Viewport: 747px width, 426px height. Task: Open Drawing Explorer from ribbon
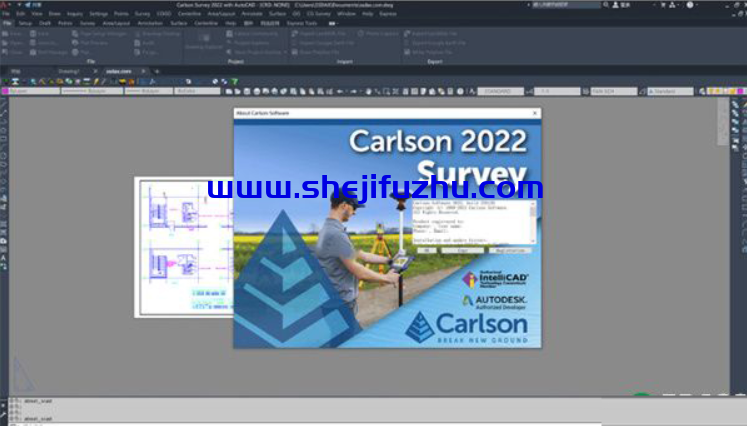click(x=204, y=42)
